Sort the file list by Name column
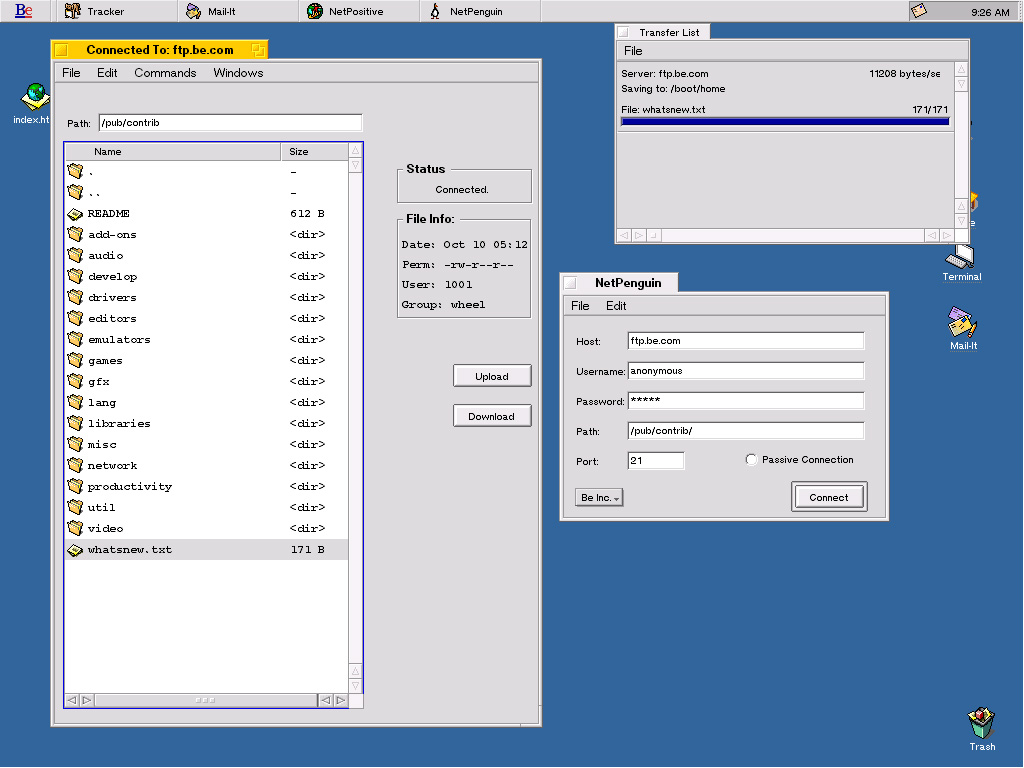Viewport: 1024px width, 768px height. coord(172,152)
